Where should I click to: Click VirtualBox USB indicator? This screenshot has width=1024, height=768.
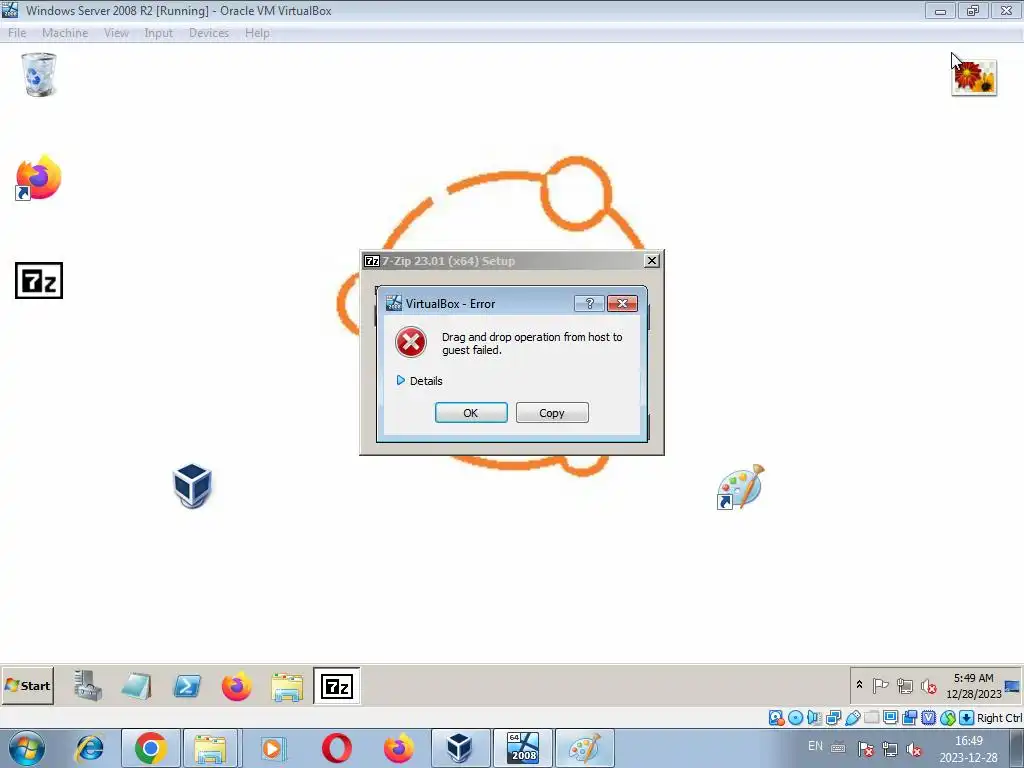tap(852, 718)
